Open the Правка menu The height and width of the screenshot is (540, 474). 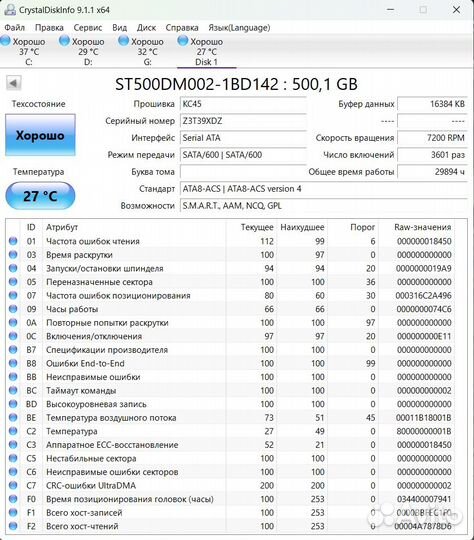pyautogui.click(x=49, y=28)
